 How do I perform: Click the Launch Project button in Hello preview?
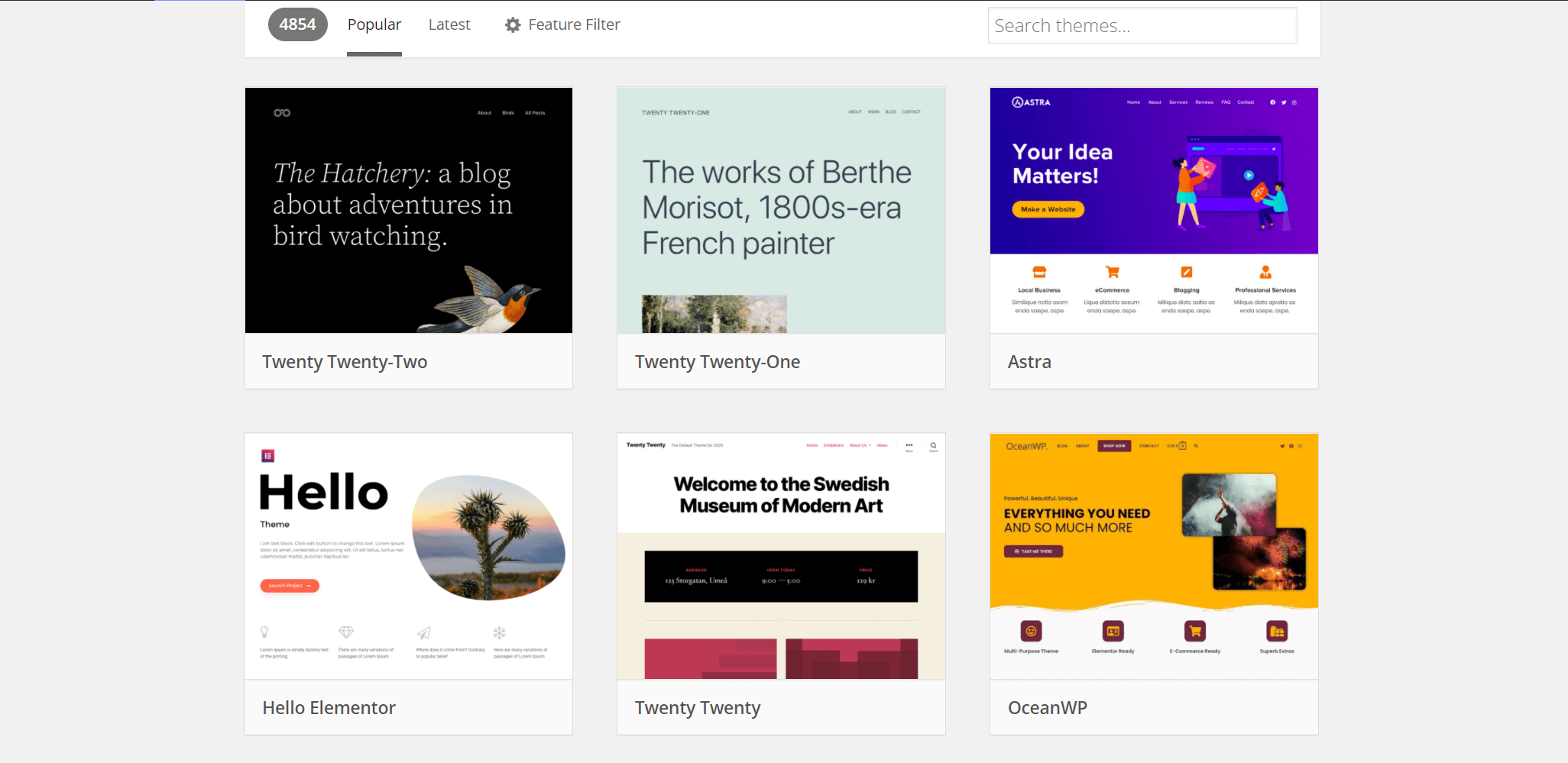point(290,586)
